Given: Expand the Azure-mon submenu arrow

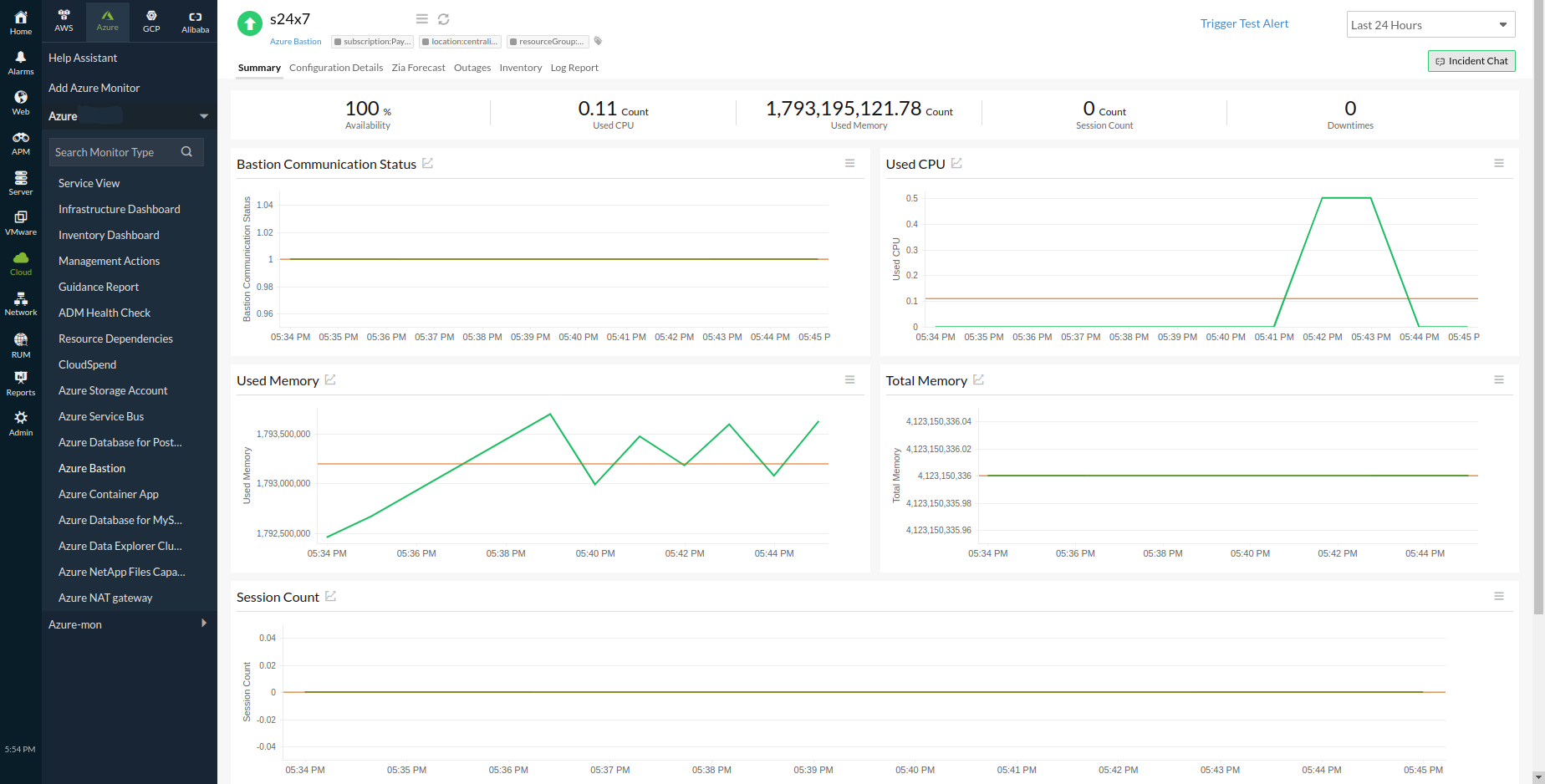Looking at the screenshot, I should click(x=204, y=624).
